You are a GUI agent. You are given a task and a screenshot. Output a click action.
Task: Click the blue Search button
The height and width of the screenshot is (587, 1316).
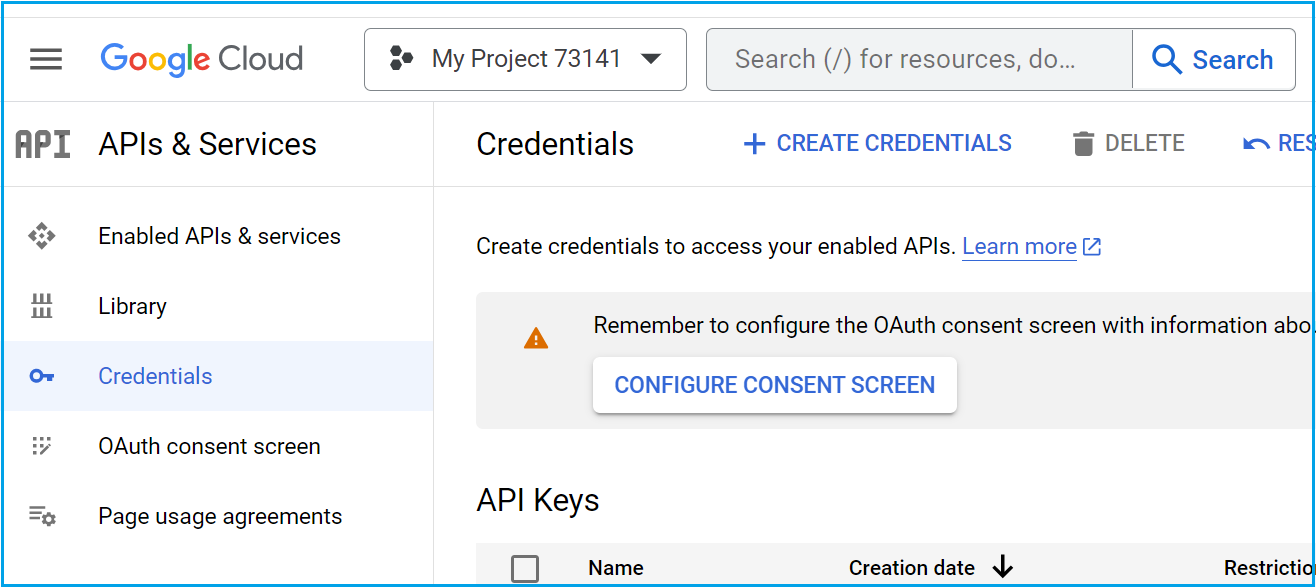tap(1213, 59)
